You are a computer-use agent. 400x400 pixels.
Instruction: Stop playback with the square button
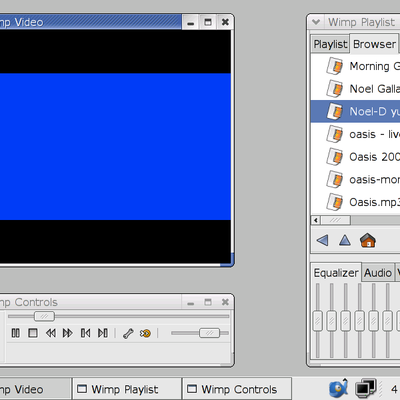pyautogui.click(x=33, y=333)
